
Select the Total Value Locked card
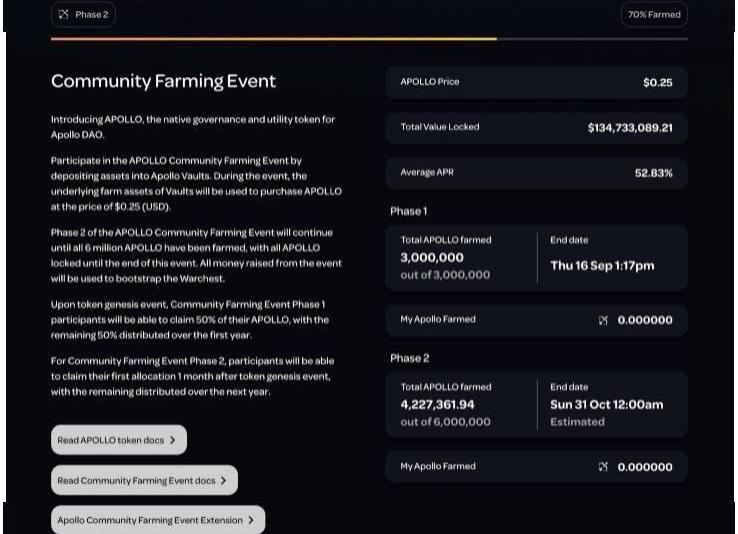point(536,128)
